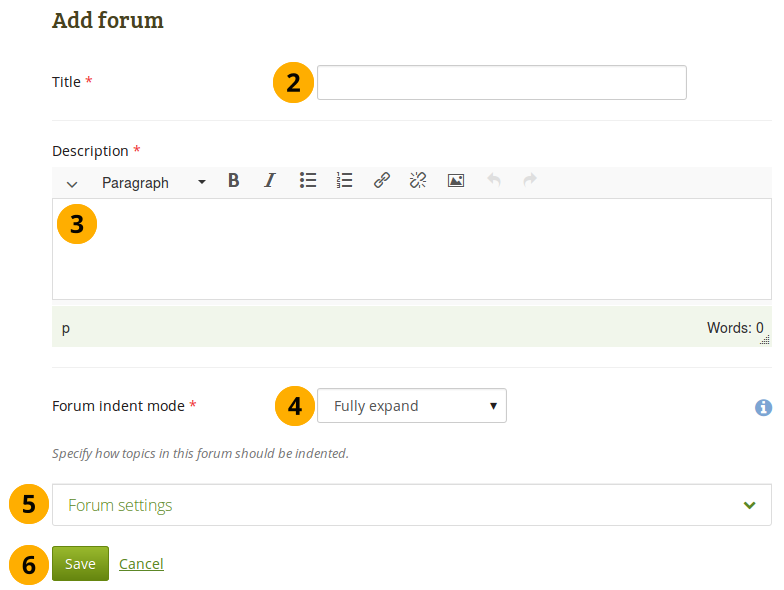Insert a bulleted list

(x=308, y=181)
